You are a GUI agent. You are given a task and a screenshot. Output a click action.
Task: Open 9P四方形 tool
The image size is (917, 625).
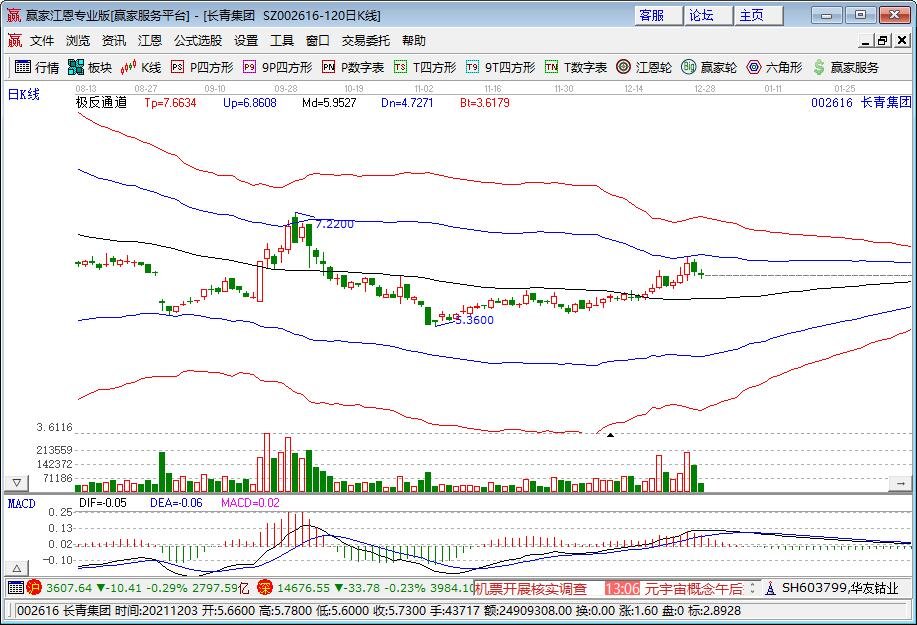coord(278,67)
